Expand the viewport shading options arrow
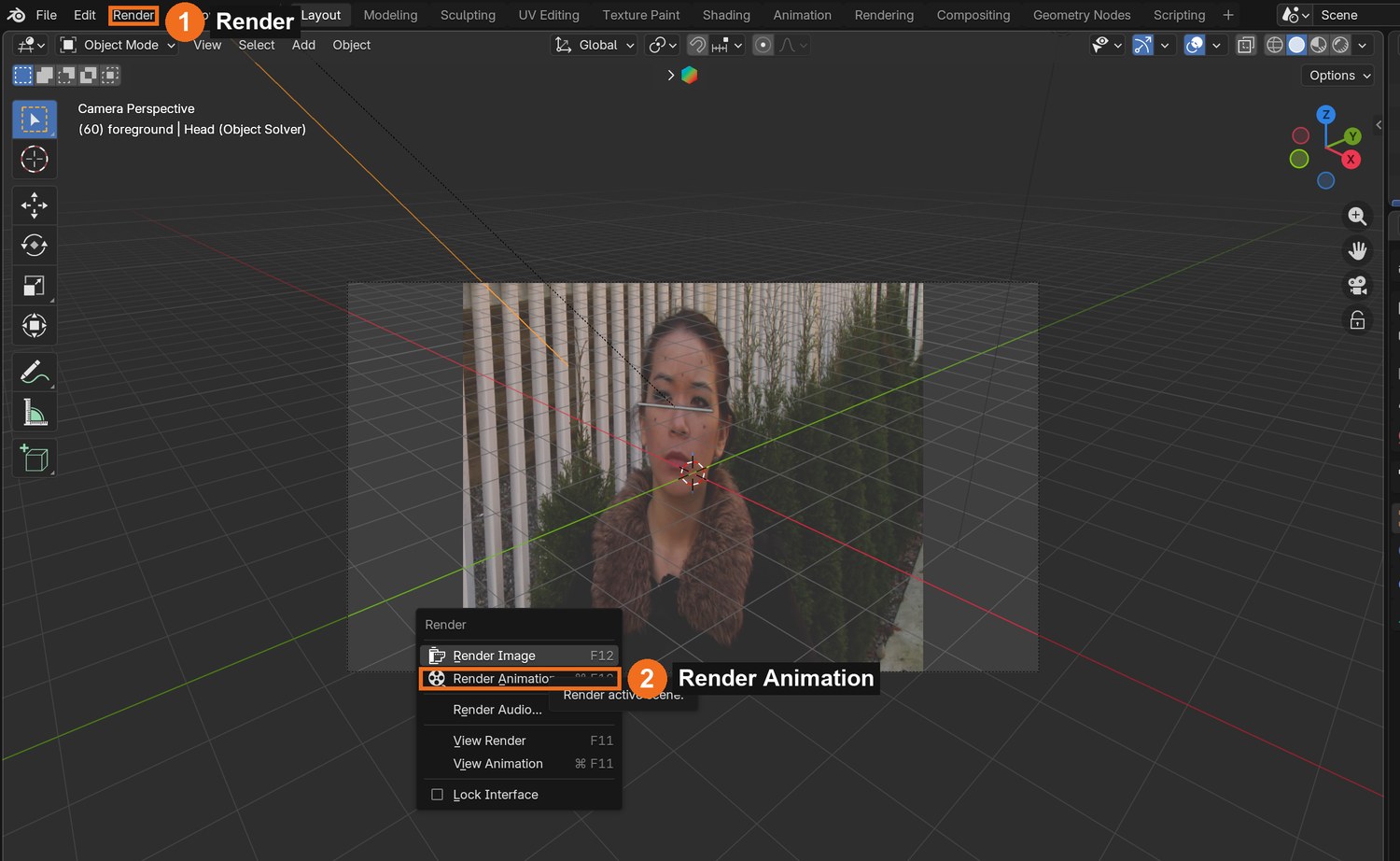Screen dimensions: 1400x861 1363,45
